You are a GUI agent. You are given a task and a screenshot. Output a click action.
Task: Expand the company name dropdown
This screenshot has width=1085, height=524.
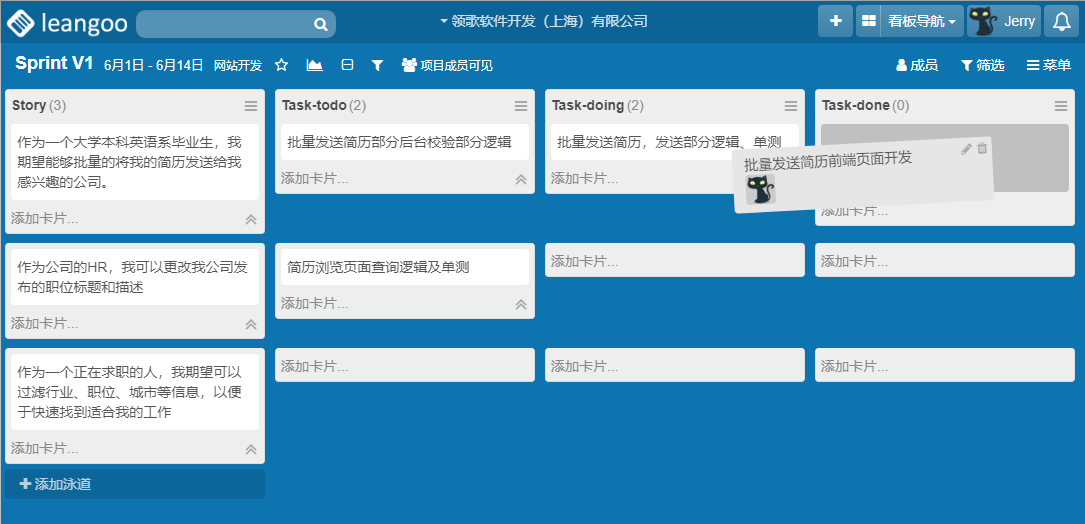[x=543, y=21]
